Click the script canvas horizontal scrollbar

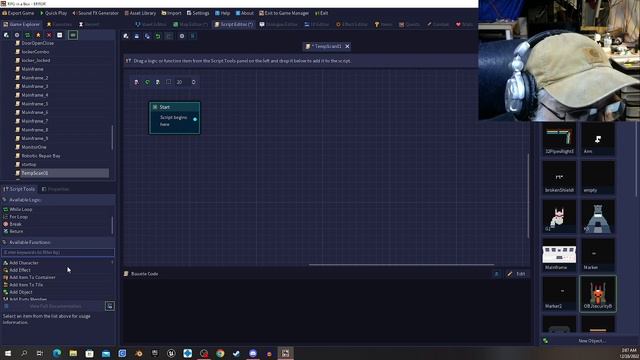401,264
